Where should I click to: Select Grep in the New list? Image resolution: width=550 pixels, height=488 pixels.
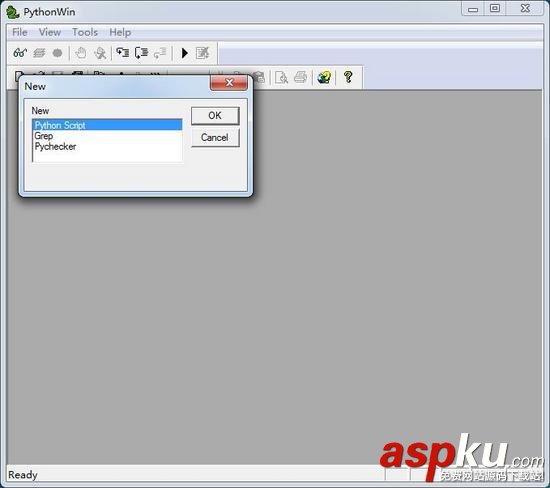click(x=107, y=136)
